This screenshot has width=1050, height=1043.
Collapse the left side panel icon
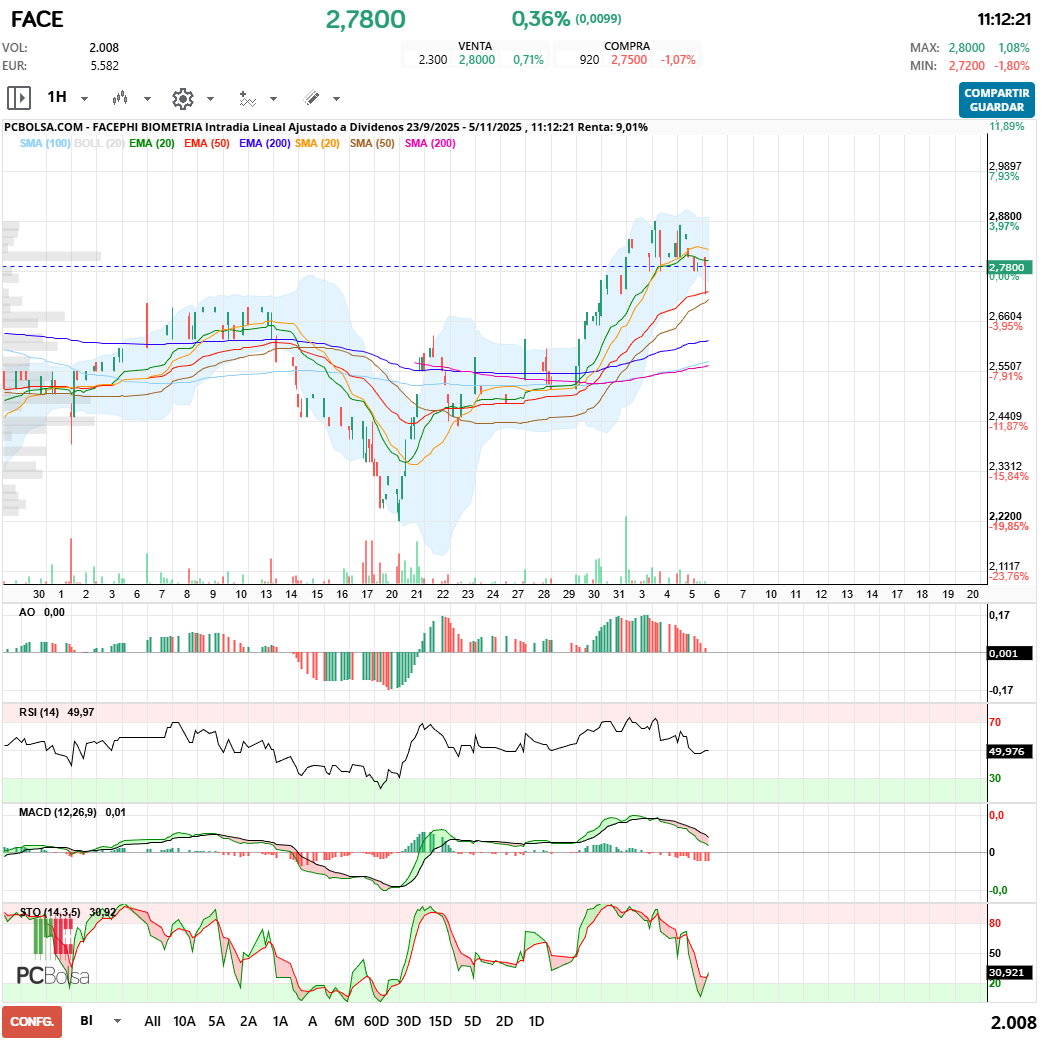point(19,98)
